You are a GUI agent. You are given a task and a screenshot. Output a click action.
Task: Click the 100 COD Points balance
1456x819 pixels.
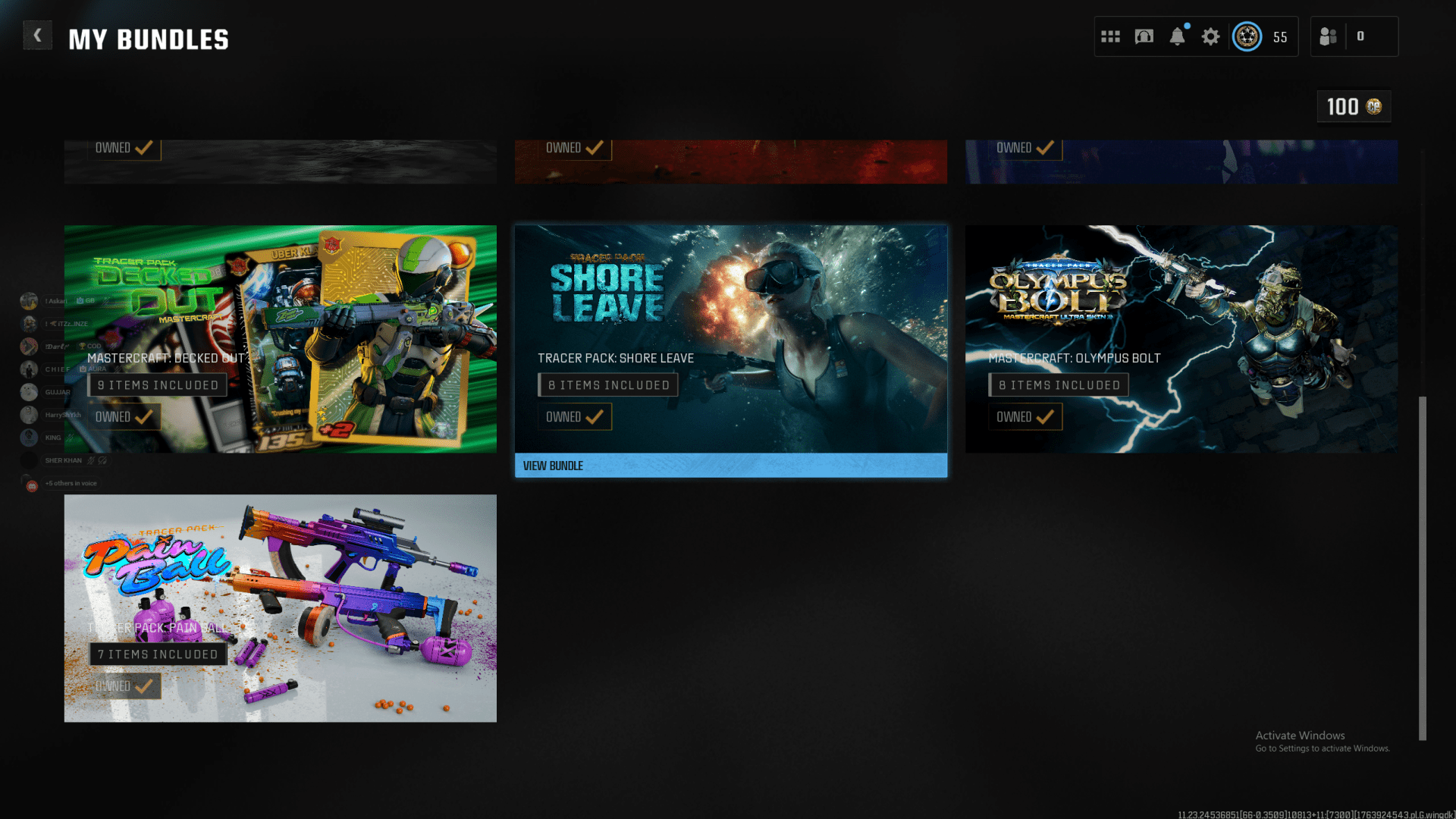(1342, 107)
